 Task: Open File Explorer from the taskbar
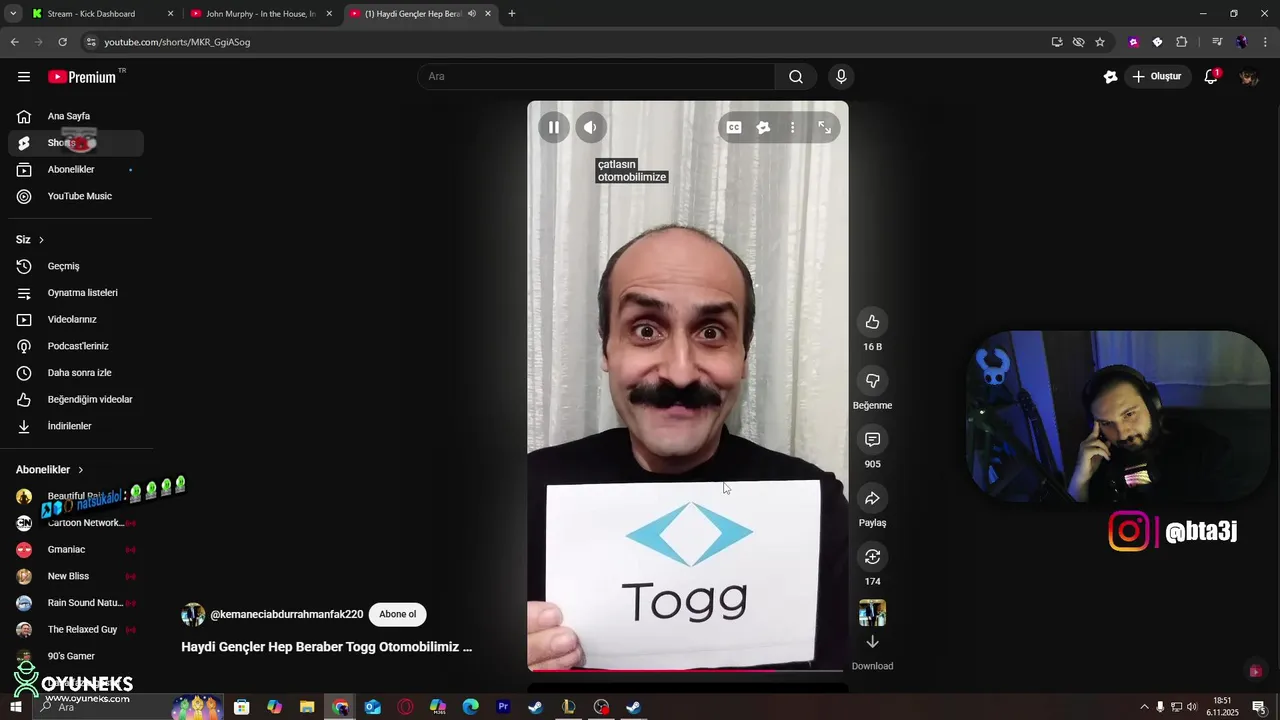pos(307,707)
